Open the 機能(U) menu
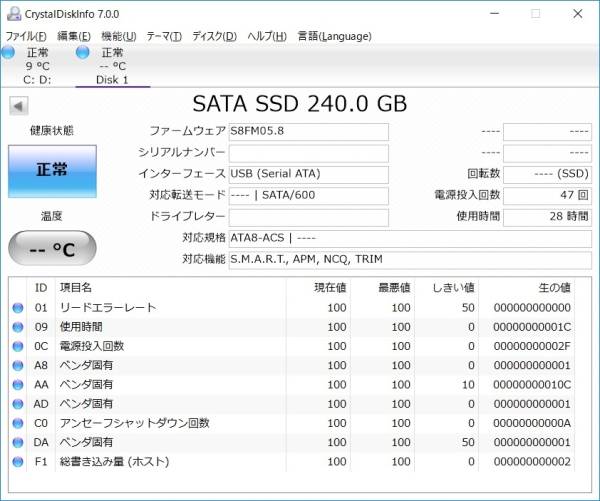The image size is (600, 501). click(x=119, y=36)
